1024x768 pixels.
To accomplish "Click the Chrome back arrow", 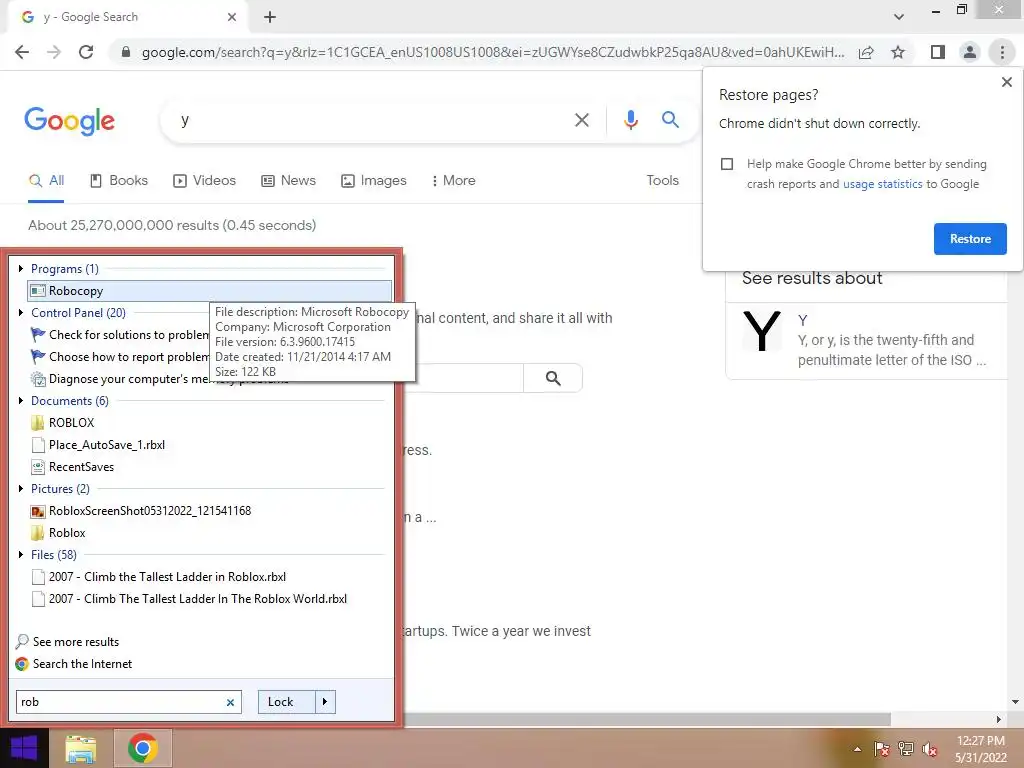I will click(x=22, y=52).
